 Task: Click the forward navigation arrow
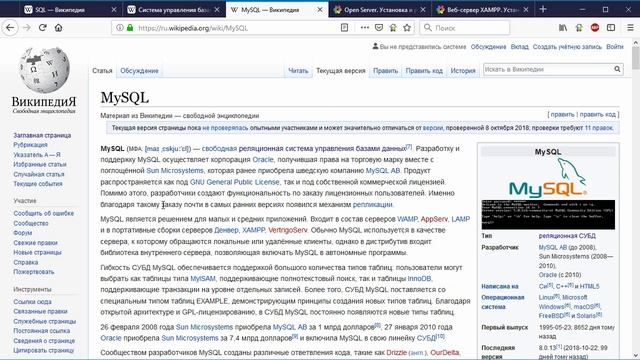click(x=27, y=28)
